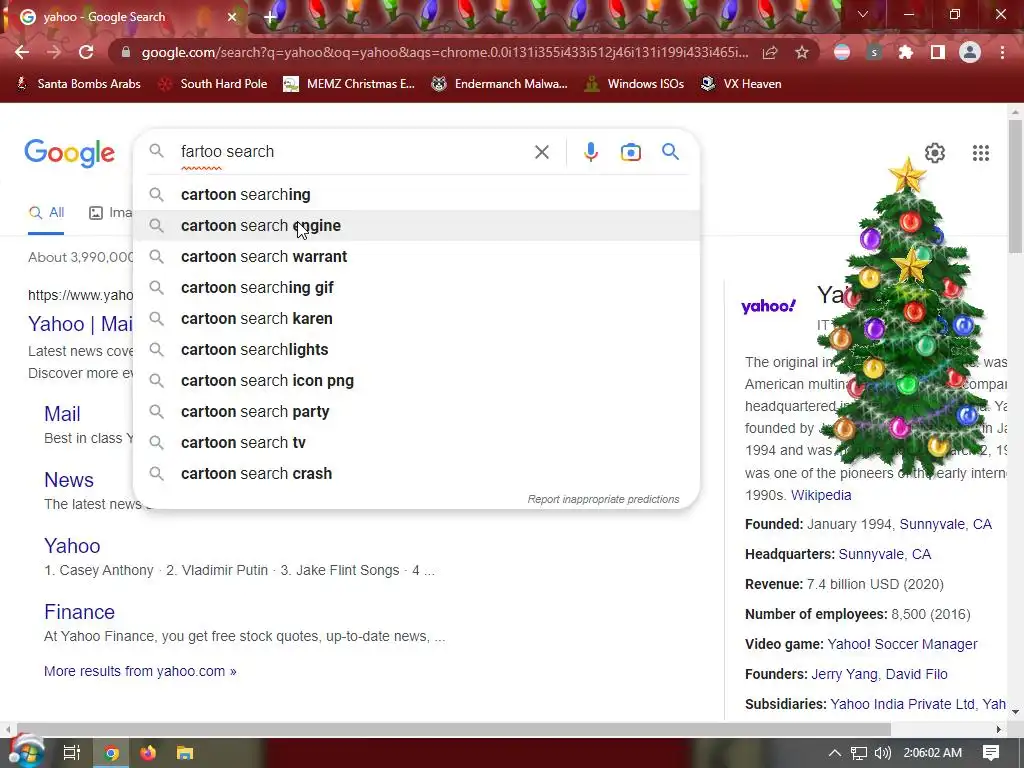Share this page from the address bar
Viewport: 1024px width, 768px height.
769,52
